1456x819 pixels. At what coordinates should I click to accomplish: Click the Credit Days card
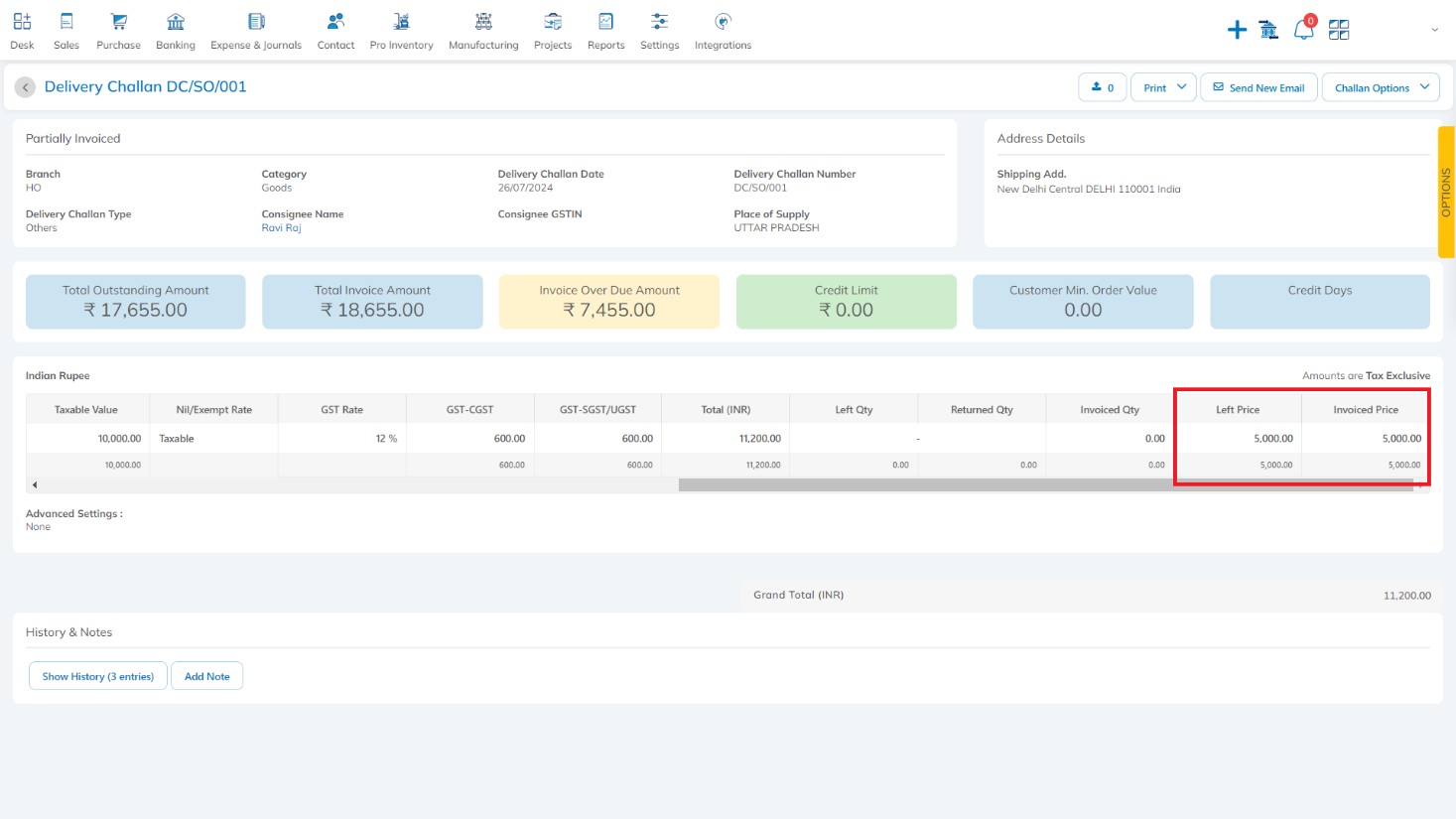tap(1320, 302)
